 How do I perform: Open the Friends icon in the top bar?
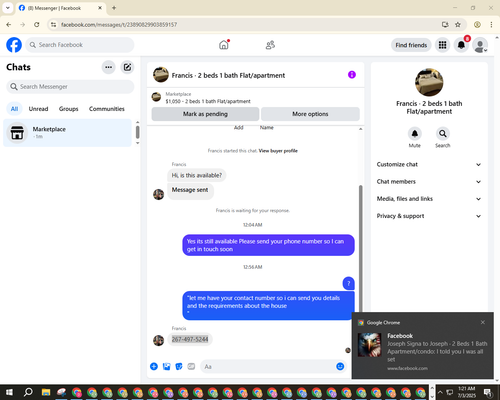pyautogui.click(x=270, y=45)
